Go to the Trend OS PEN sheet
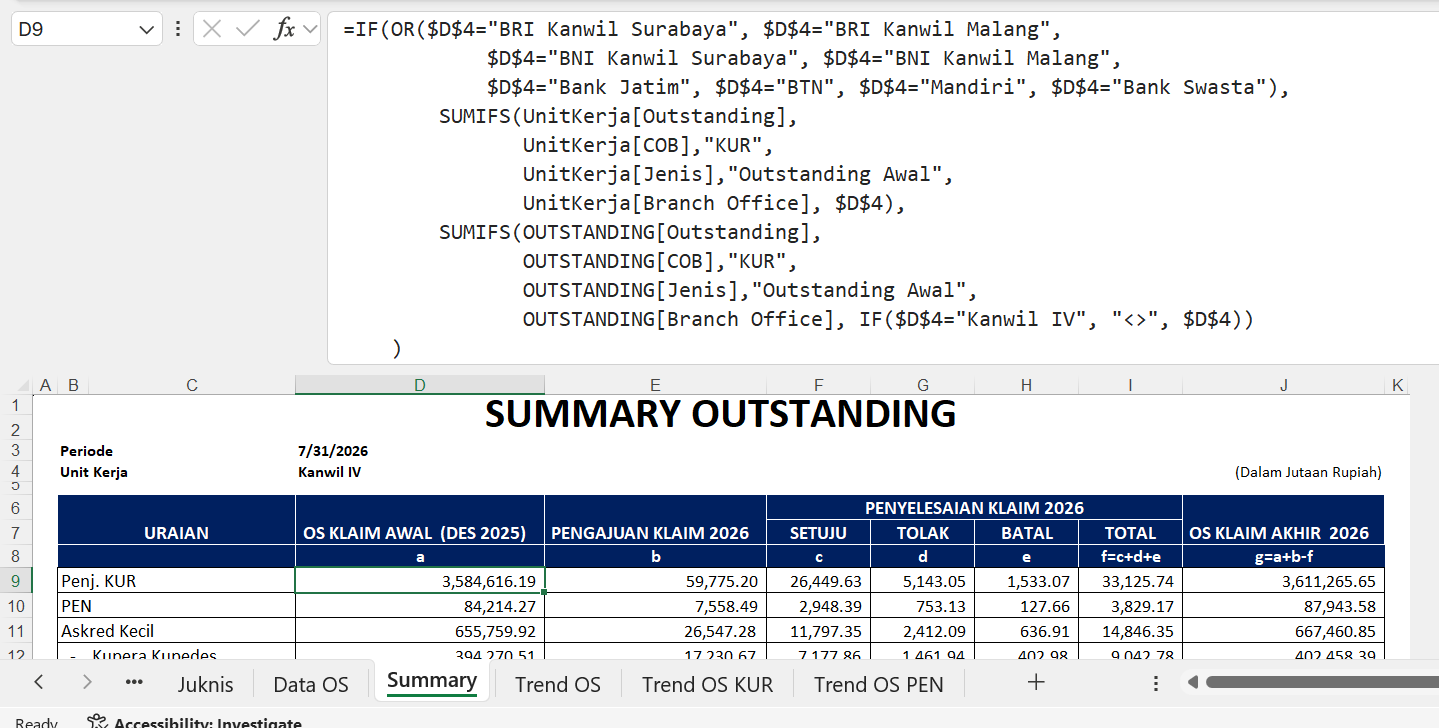The height and width of the screenshot is (728, 1439). click(878, 684)
